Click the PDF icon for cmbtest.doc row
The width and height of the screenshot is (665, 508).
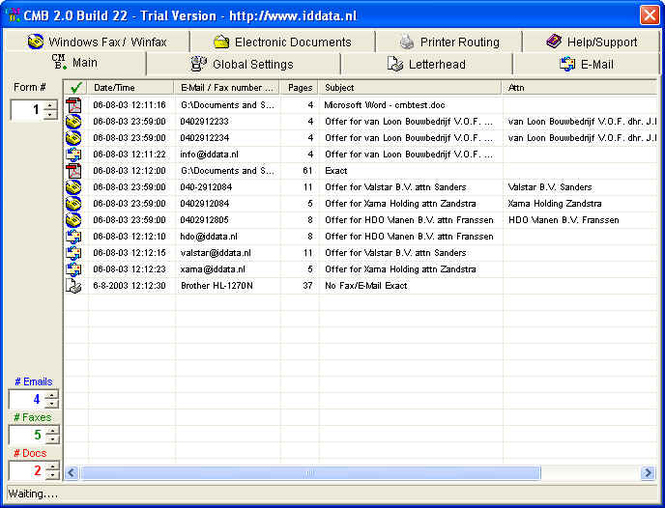pos(74,105)
